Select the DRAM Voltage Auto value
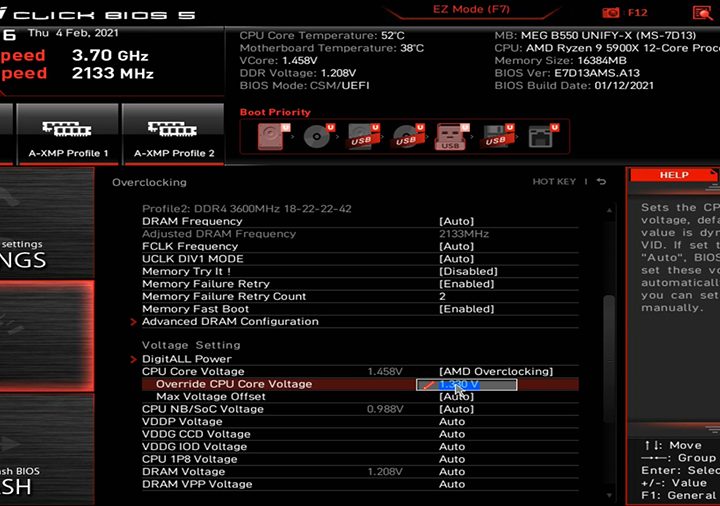Viewport: 720px width, 506px height. tap(452, 472)
